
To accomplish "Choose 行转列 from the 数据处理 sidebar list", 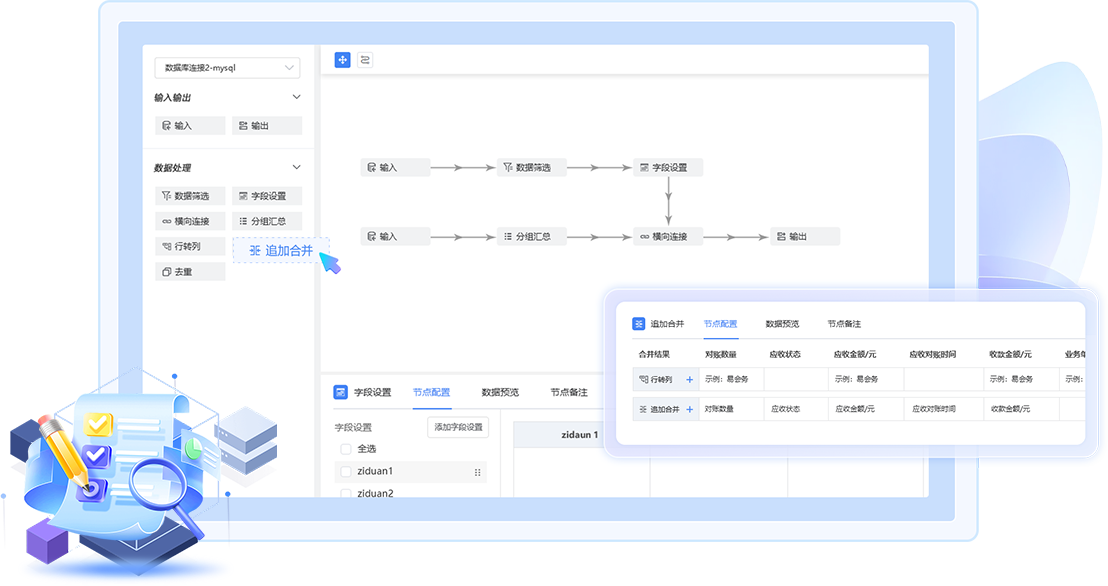I will [x=190, y=246].
